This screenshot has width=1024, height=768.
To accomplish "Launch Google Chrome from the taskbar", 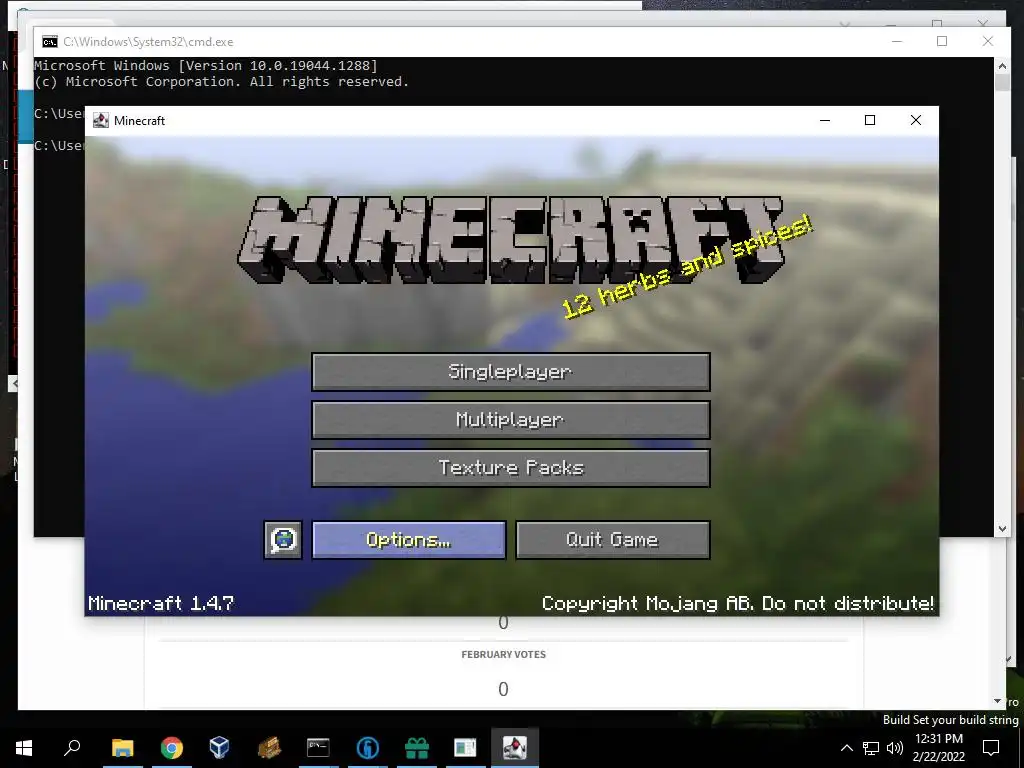I will coord(171,747).
